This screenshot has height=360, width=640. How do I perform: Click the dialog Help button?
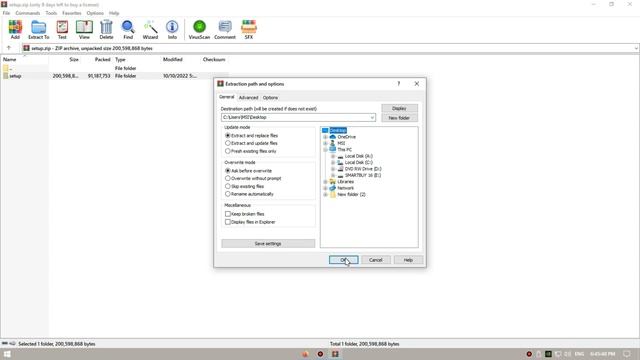(408, 260)
